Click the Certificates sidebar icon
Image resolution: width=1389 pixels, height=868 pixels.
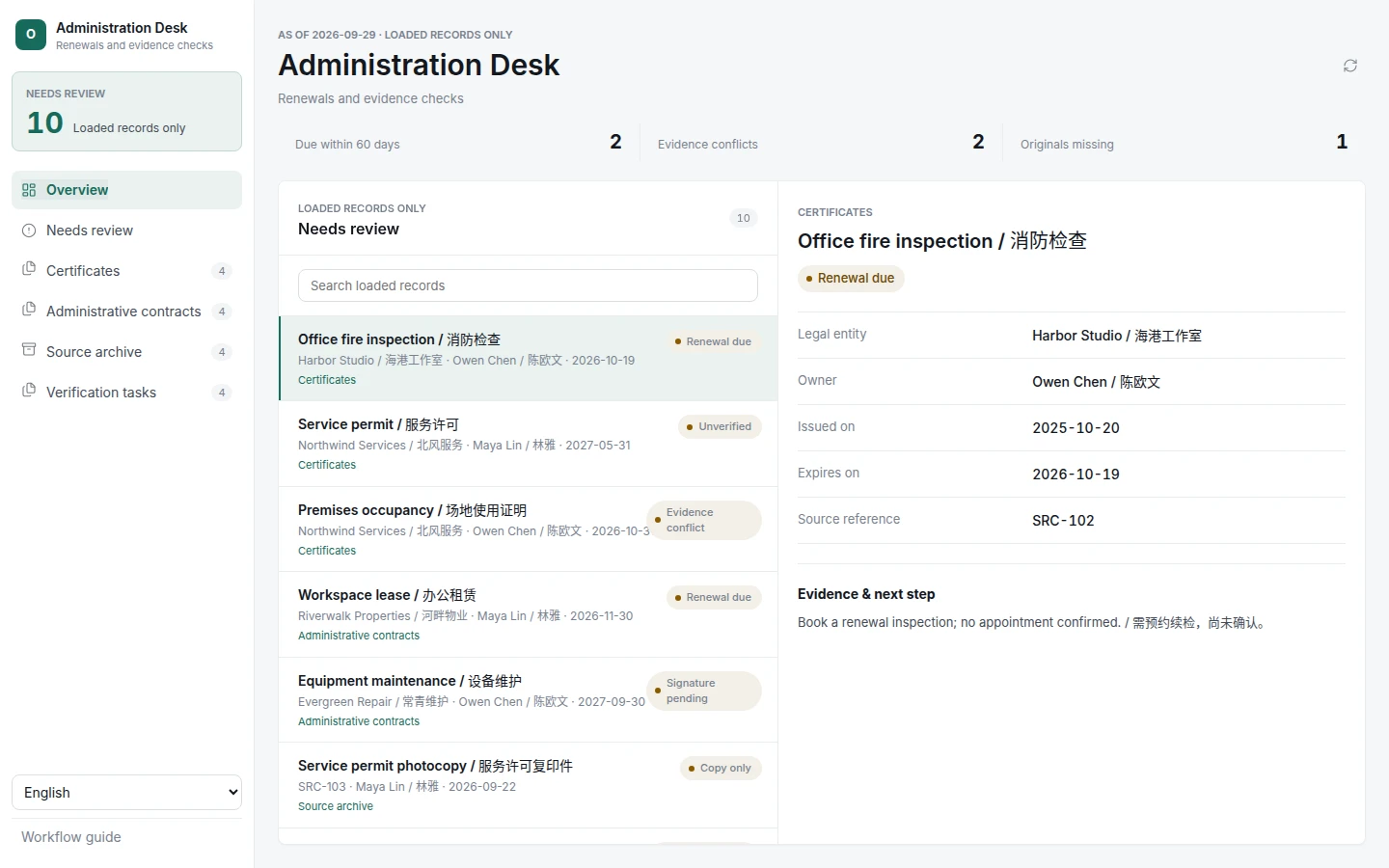pos(29,269)
